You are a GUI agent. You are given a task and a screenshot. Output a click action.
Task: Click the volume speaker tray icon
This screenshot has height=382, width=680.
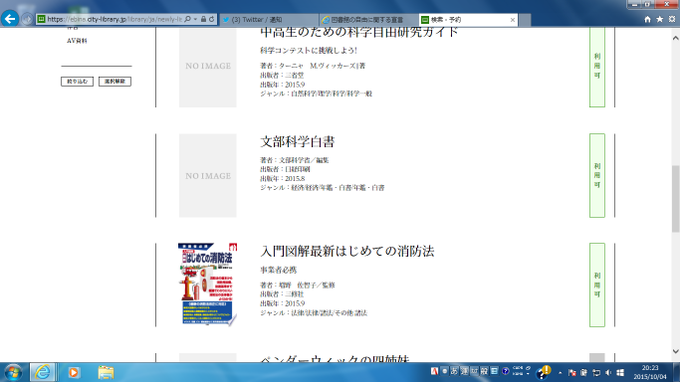click(x=608, y=373)
